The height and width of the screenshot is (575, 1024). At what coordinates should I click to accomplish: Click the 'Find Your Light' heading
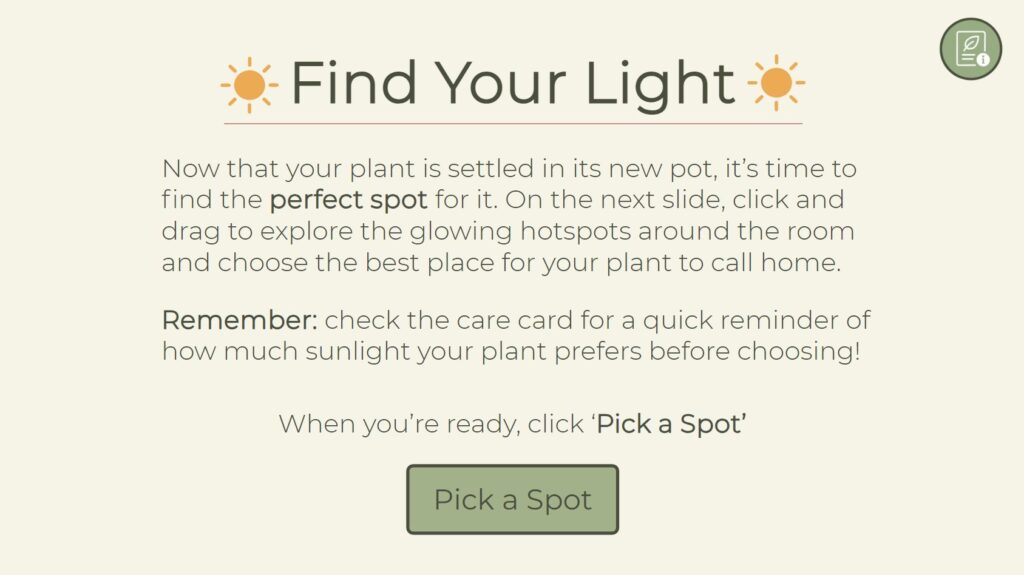click(512, 83)
